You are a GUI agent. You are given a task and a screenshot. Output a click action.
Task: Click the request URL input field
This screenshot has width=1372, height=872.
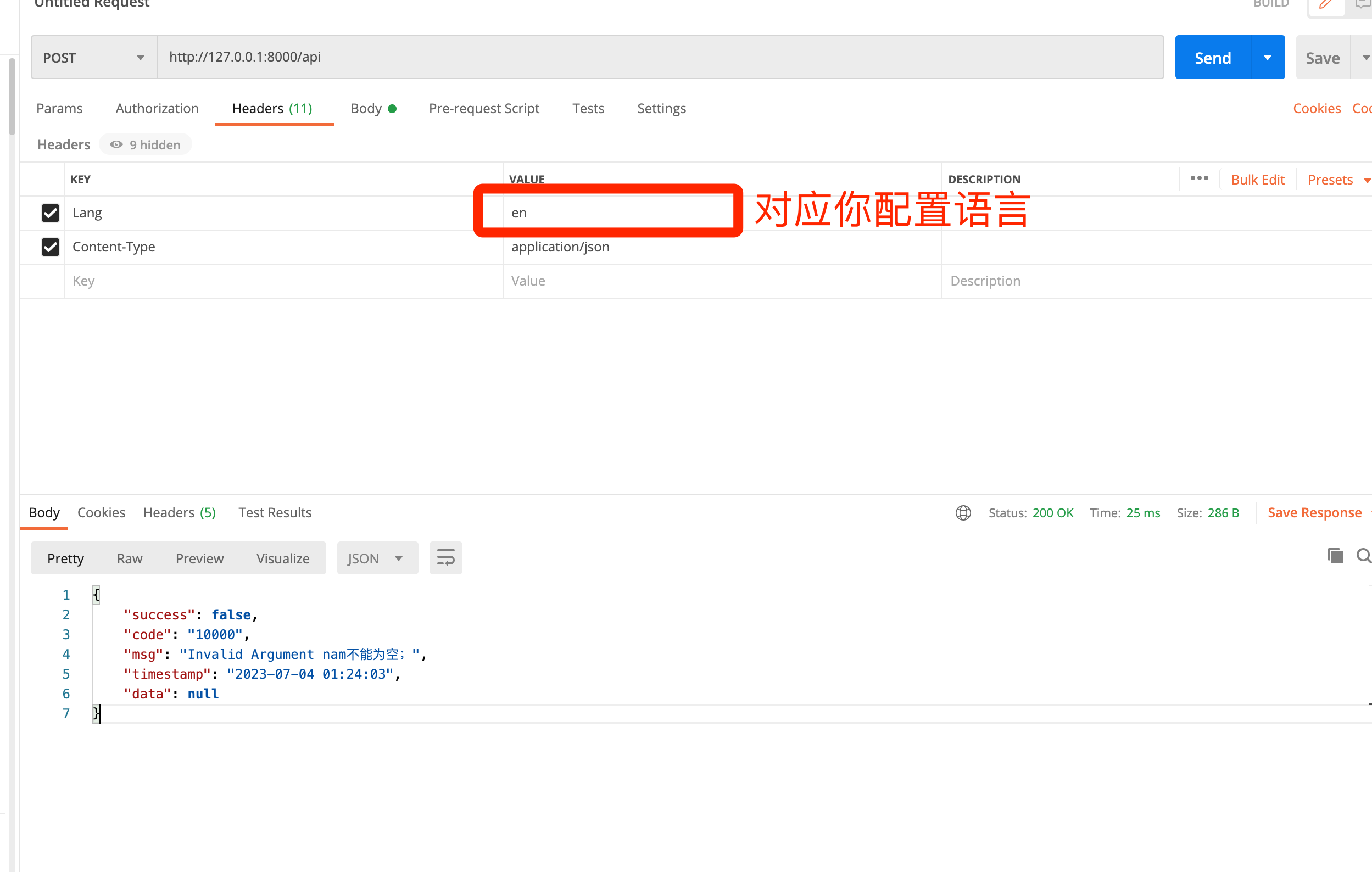pyautogui.click(x=660, y=57)
